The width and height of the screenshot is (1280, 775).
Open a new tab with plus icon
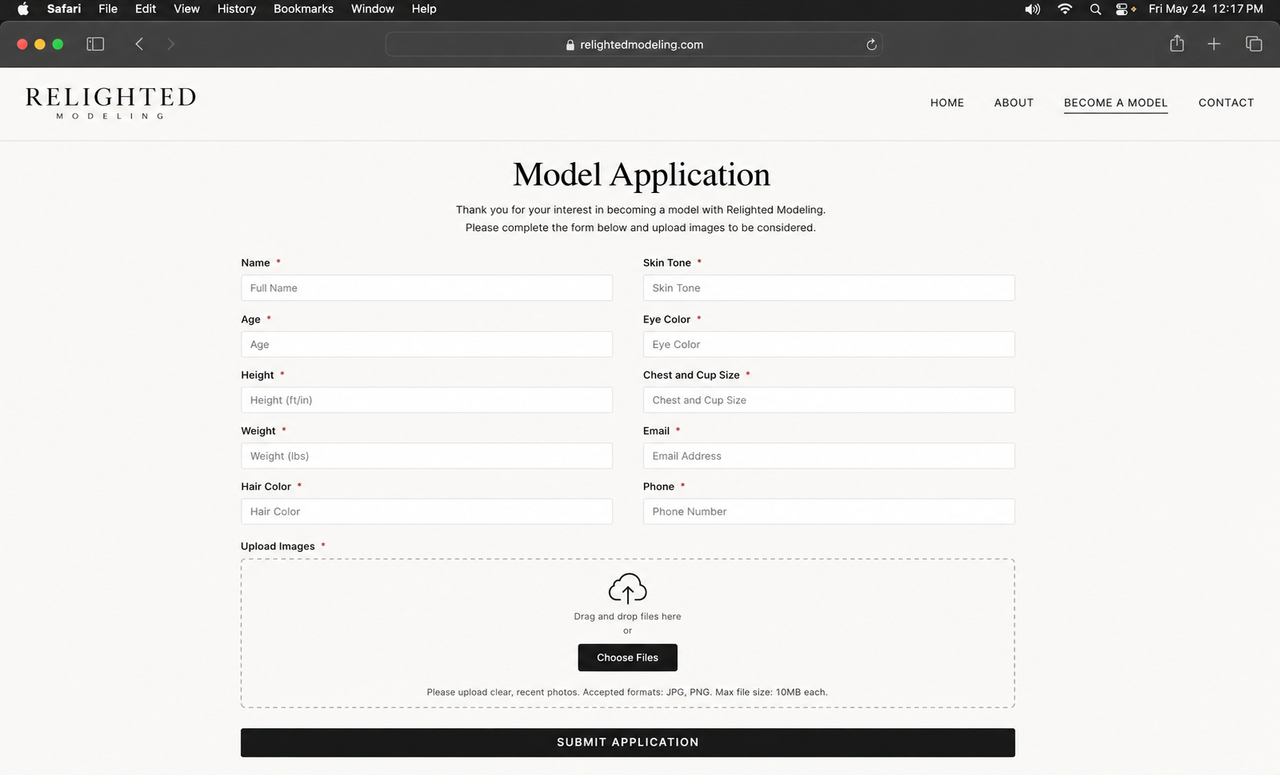[x=1214, y=44]
